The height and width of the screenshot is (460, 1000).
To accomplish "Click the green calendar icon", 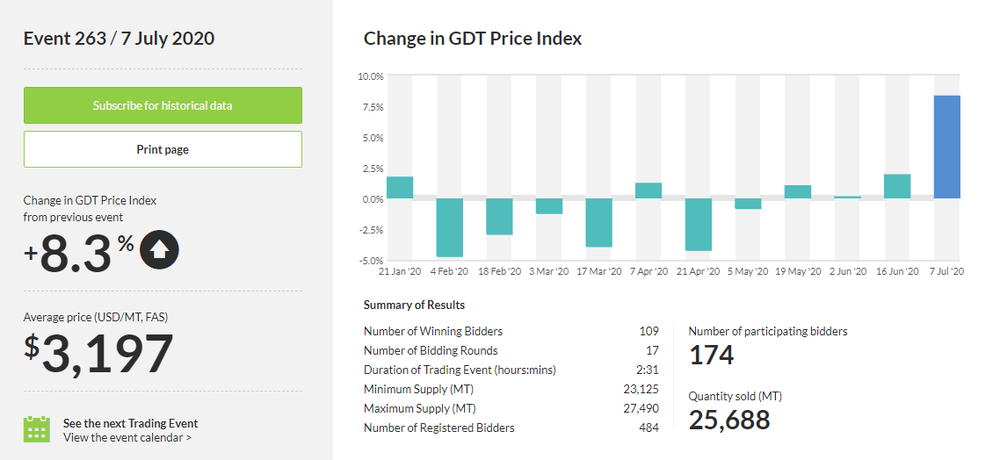I will point(37,429).
